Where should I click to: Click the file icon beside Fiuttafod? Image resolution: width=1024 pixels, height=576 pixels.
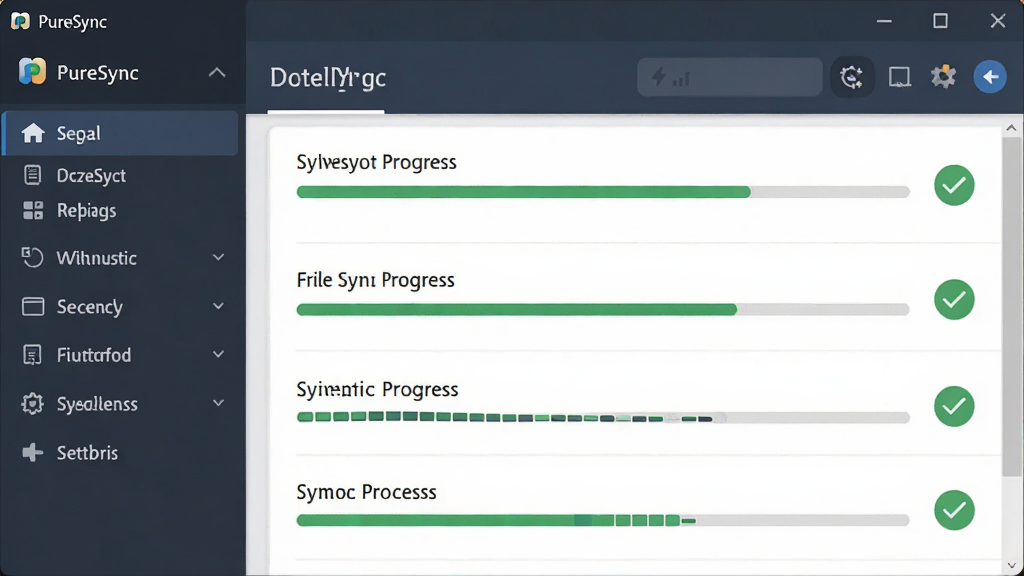coord(32,355)
